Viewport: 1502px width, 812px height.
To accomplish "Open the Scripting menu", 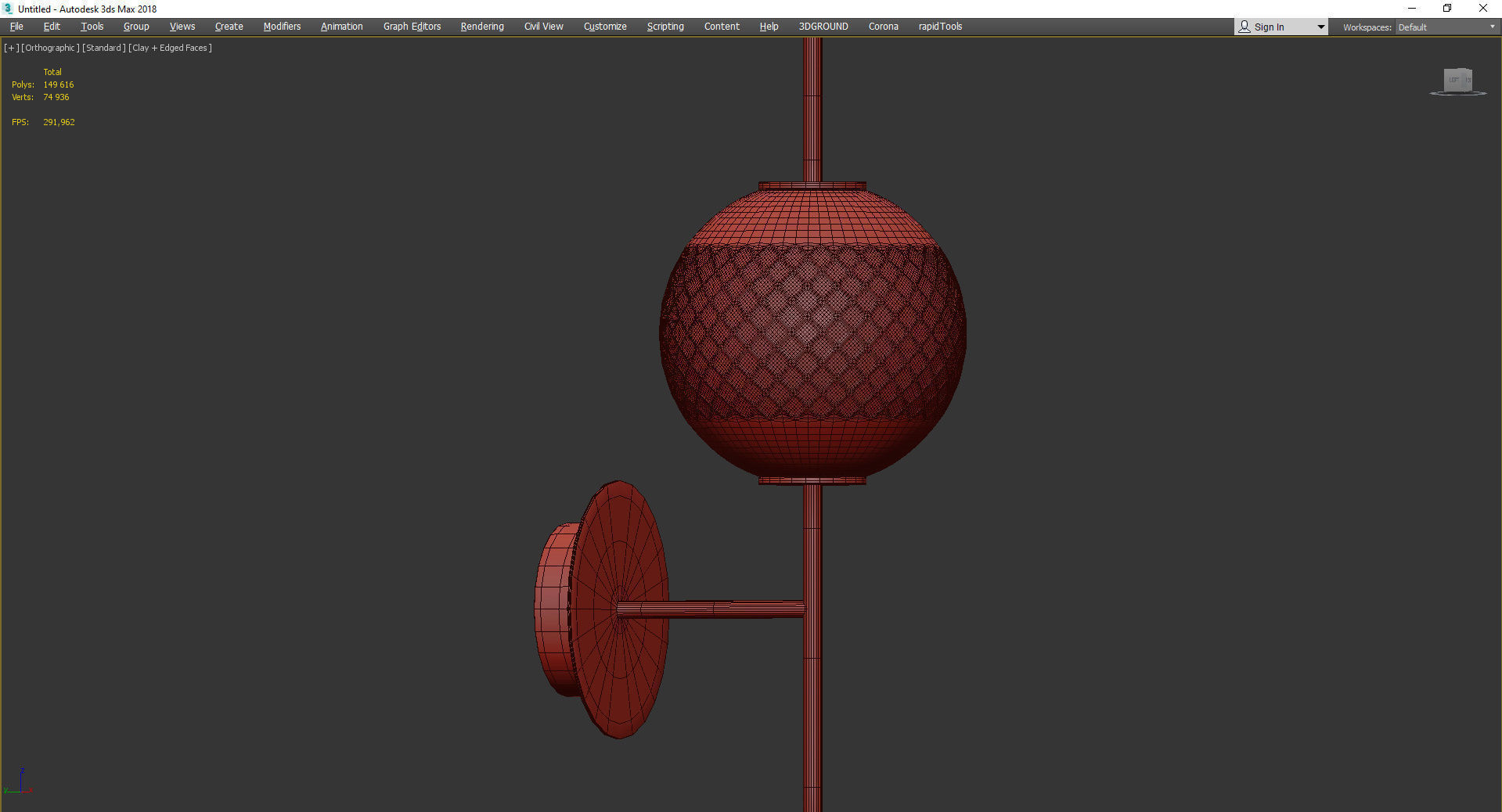I will (665, 27).
